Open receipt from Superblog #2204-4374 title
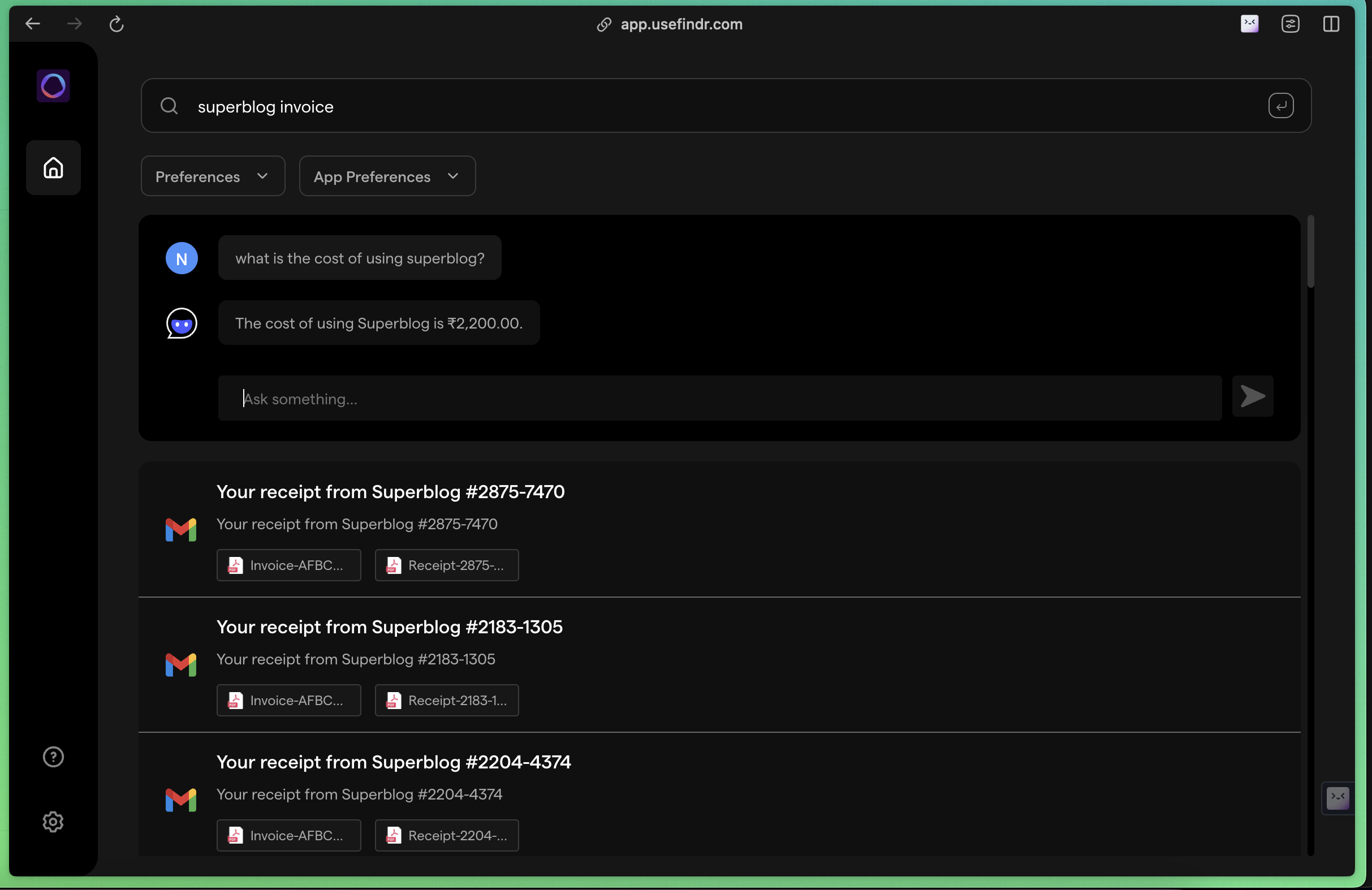 click(393, 762)
